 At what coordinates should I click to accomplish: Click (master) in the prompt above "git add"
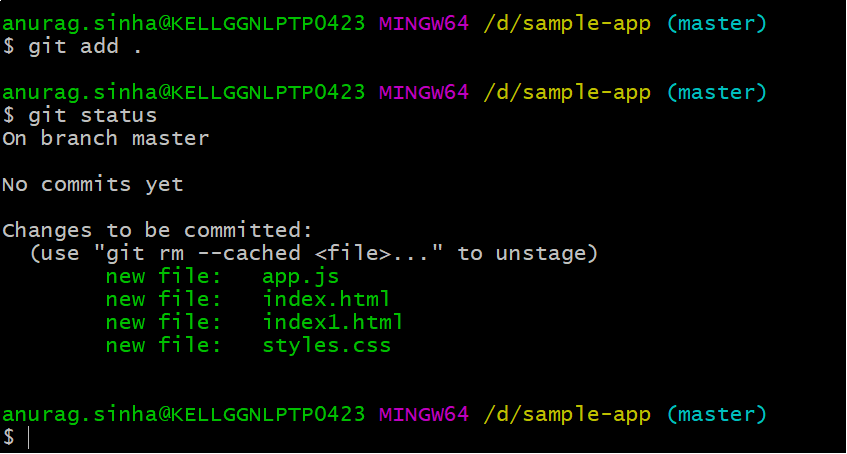[x=716, y=23]
